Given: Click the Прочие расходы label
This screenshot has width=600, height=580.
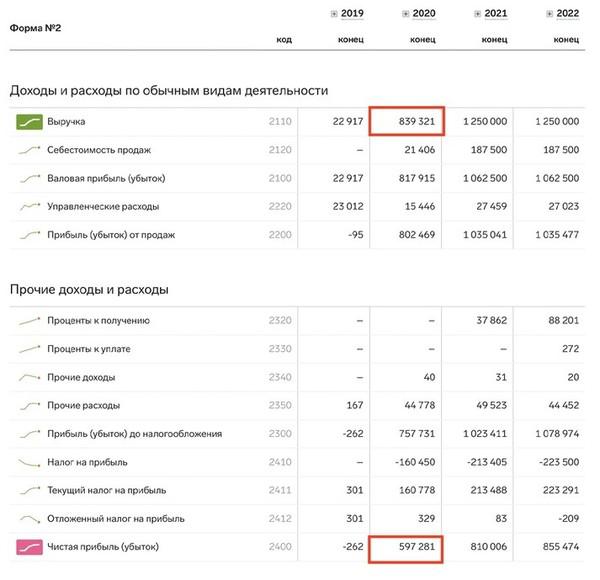Looking at the screenshot, I should [x=84, y=406].
